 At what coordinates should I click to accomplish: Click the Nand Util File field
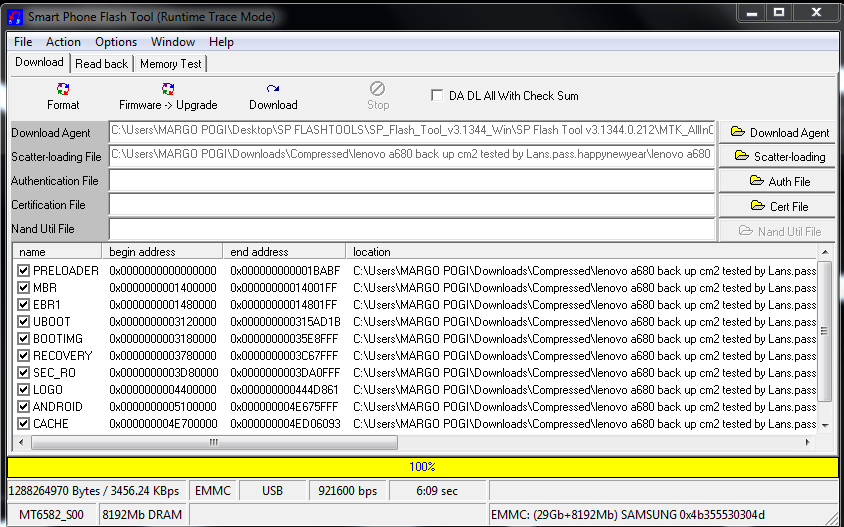pyautogui.click(x=412, y=229)
